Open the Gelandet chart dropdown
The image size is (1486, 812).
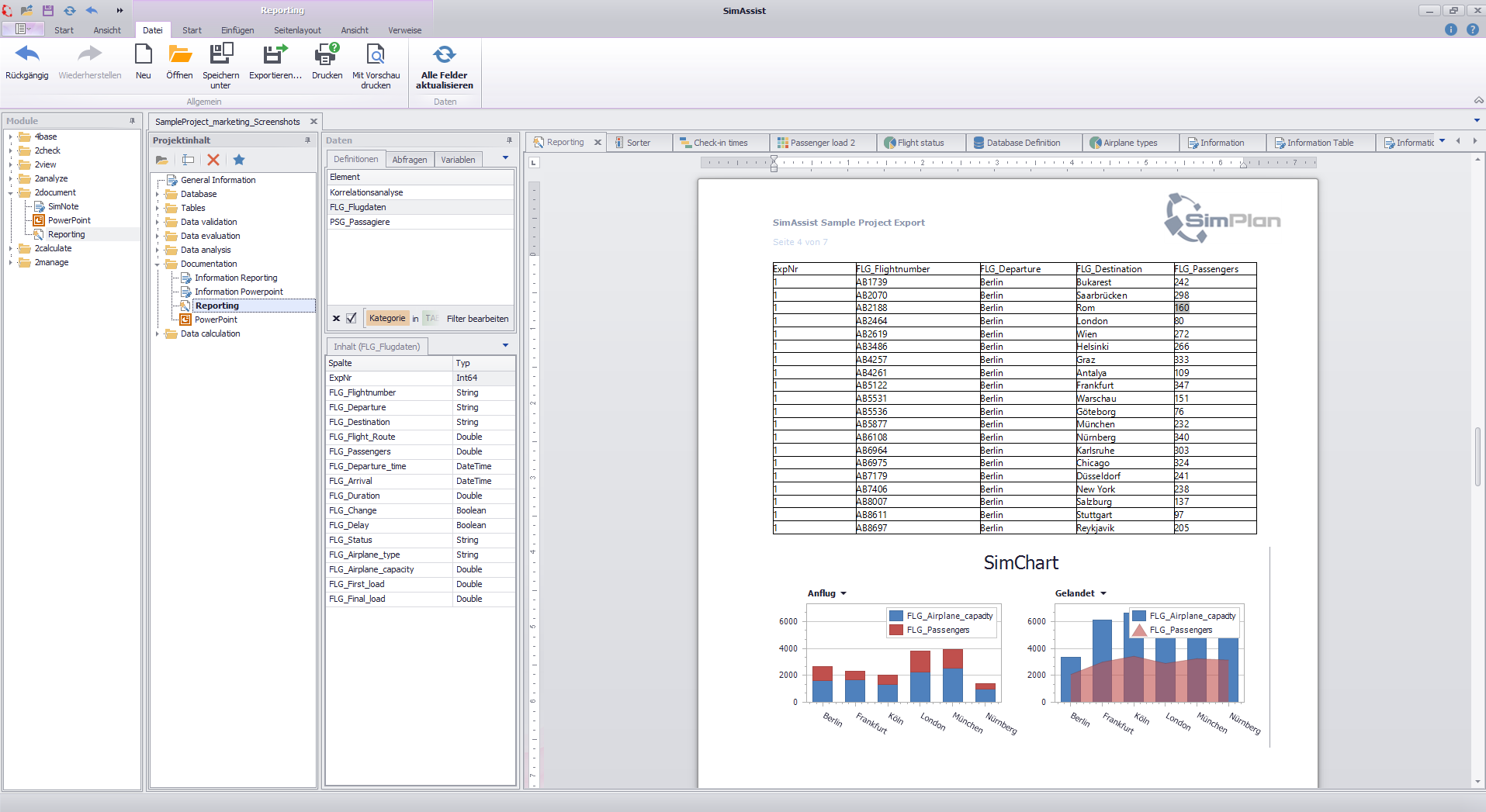click(x=1103, y=593)
